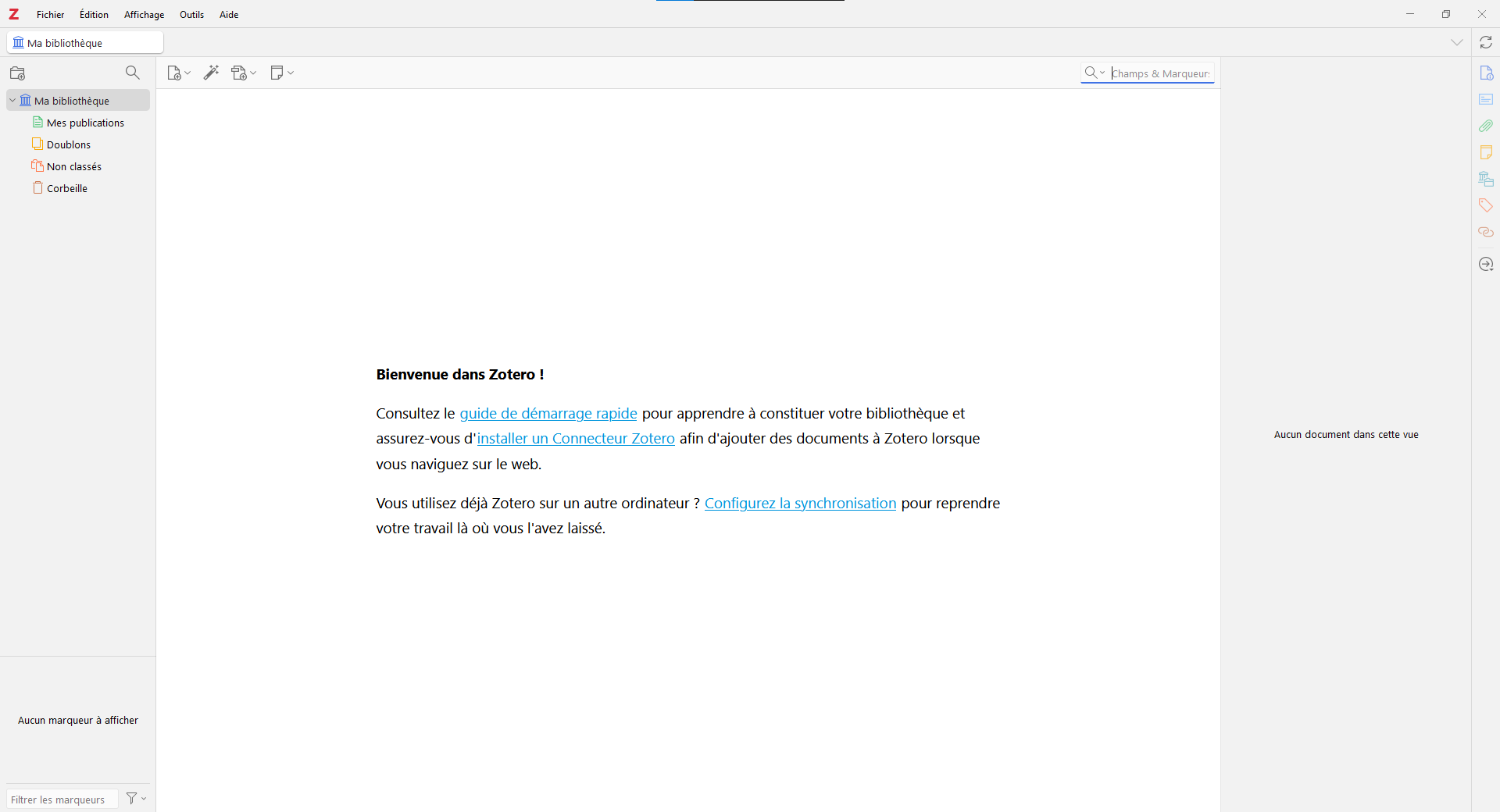
Task: Click the Aucun marqueur à afficher text
Action: tap(78, 721)
